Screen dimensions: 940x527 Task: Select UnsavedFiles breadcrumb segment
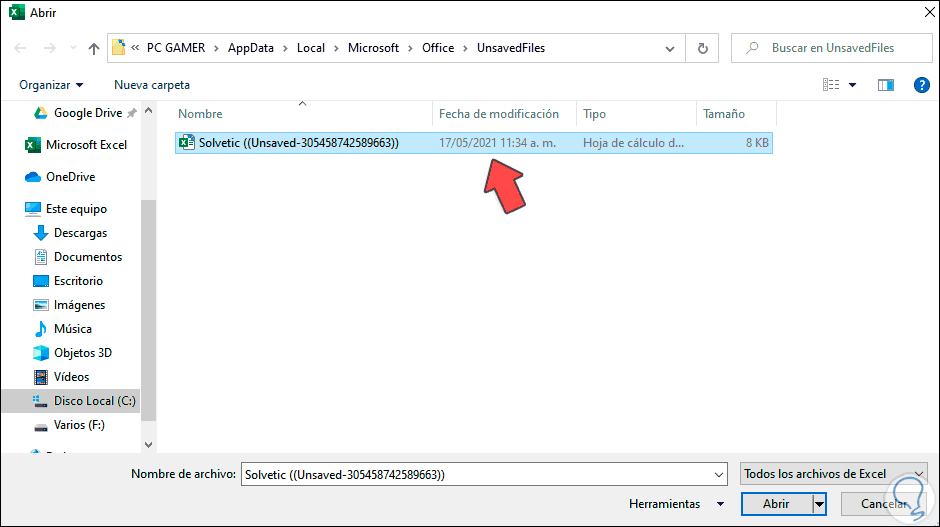(x=511, y=48)
